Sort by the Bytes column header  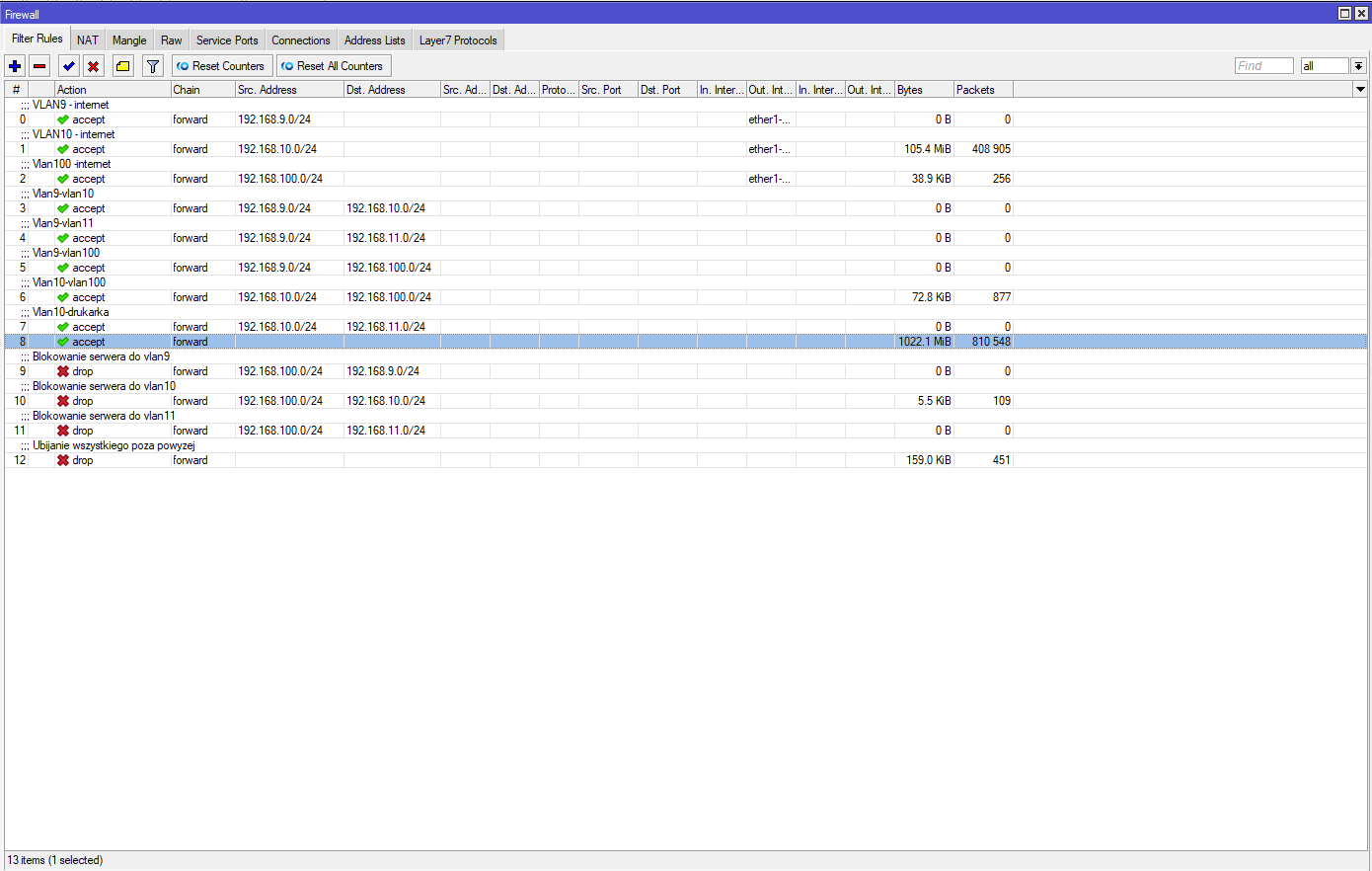point(924,90)
